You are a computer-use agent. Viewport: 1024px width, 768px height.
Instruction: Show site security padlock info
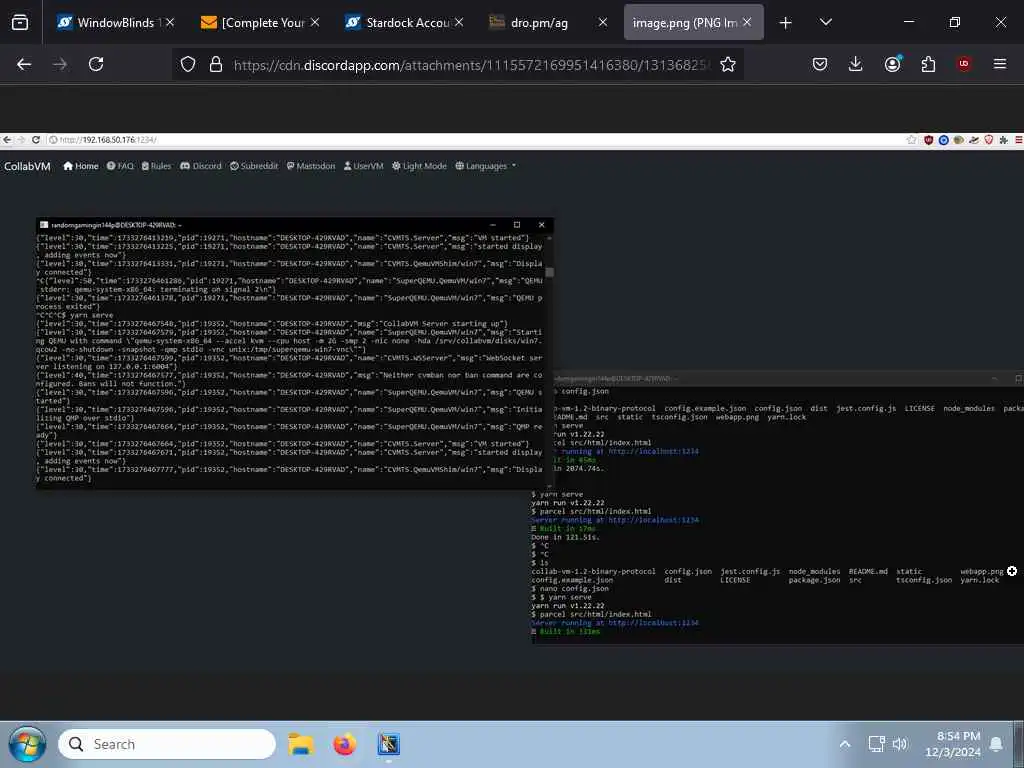[x=216, y=64]
